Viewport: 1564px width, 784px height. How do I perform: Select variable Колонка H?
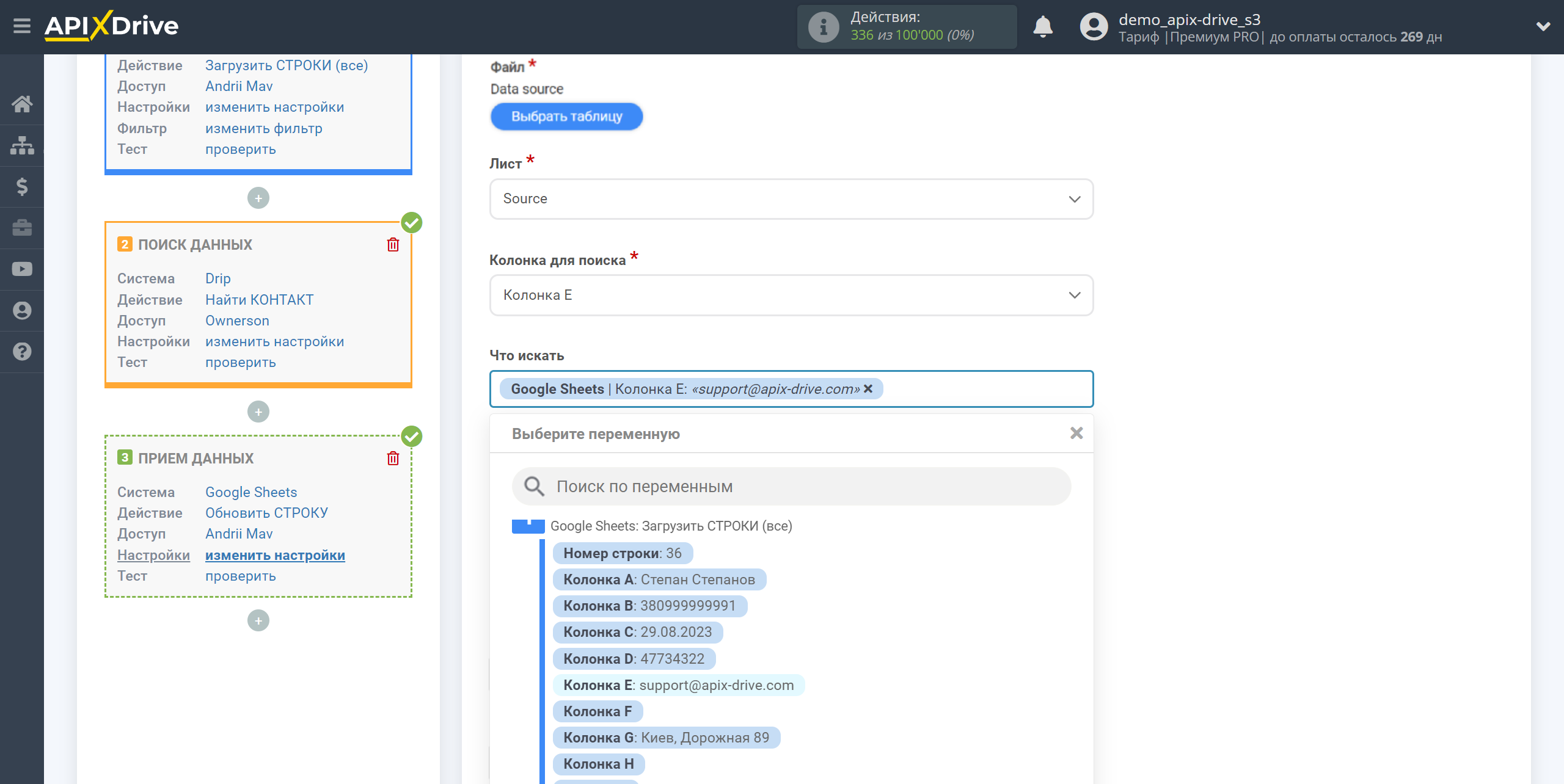tap(599, 764)
